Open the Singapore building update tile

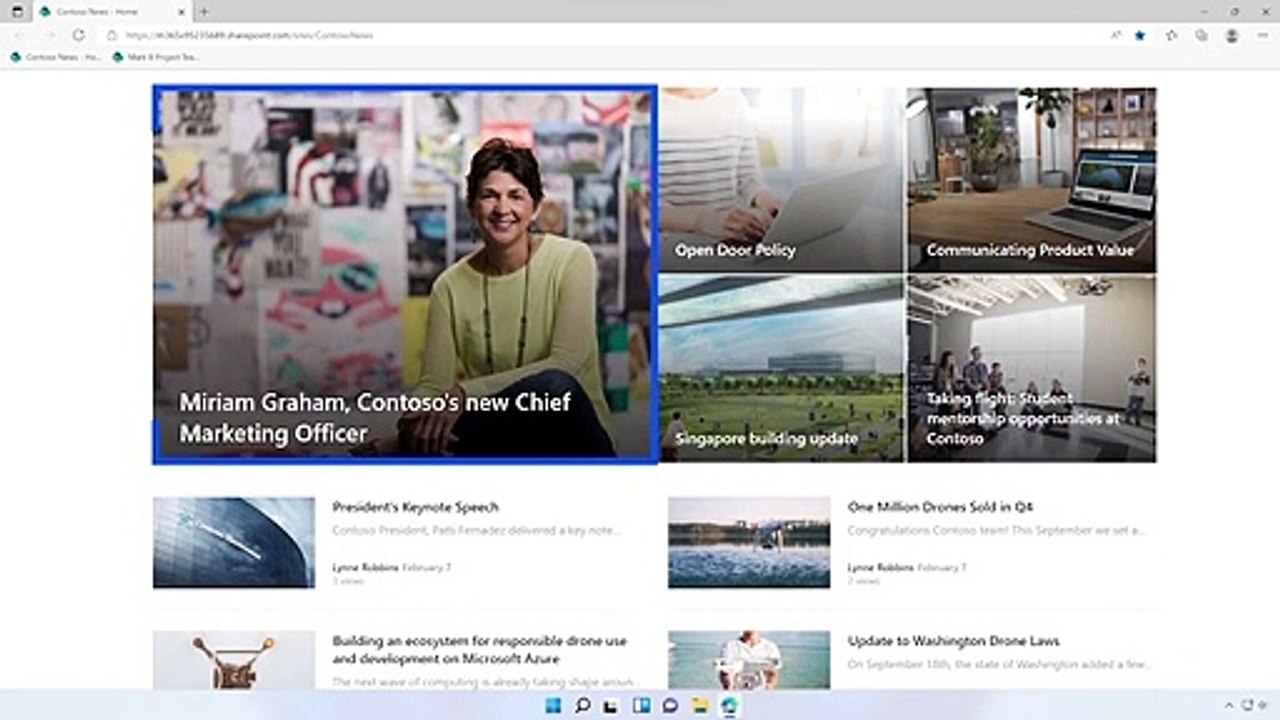(x=781, y=369)
